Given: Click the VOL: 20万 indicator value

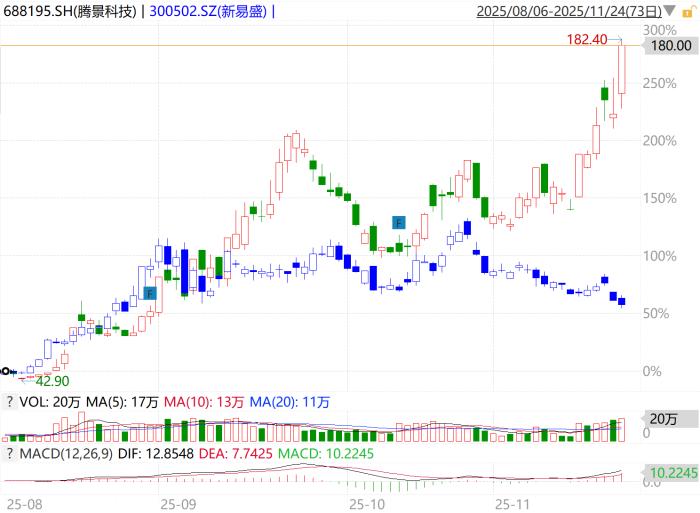Looking at the screenshot, I should coord(50,402).
